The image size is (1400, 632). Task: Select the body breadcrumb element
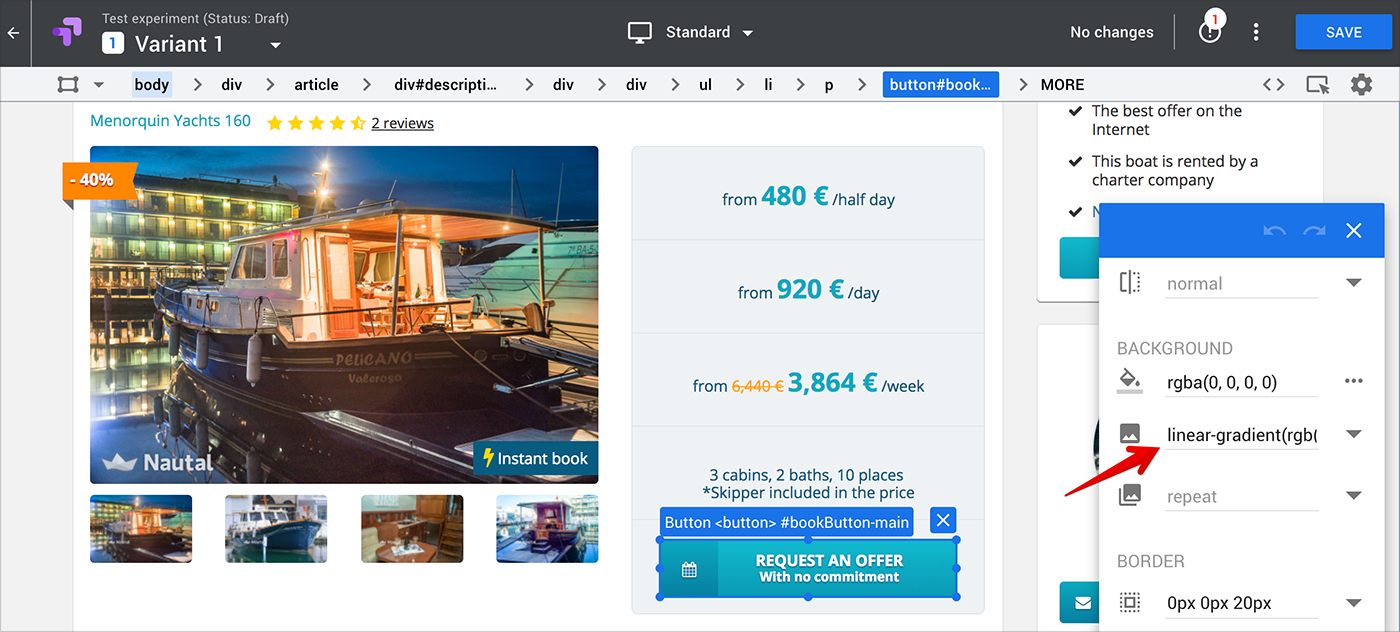pyautogui.click(x=151, y=85)
